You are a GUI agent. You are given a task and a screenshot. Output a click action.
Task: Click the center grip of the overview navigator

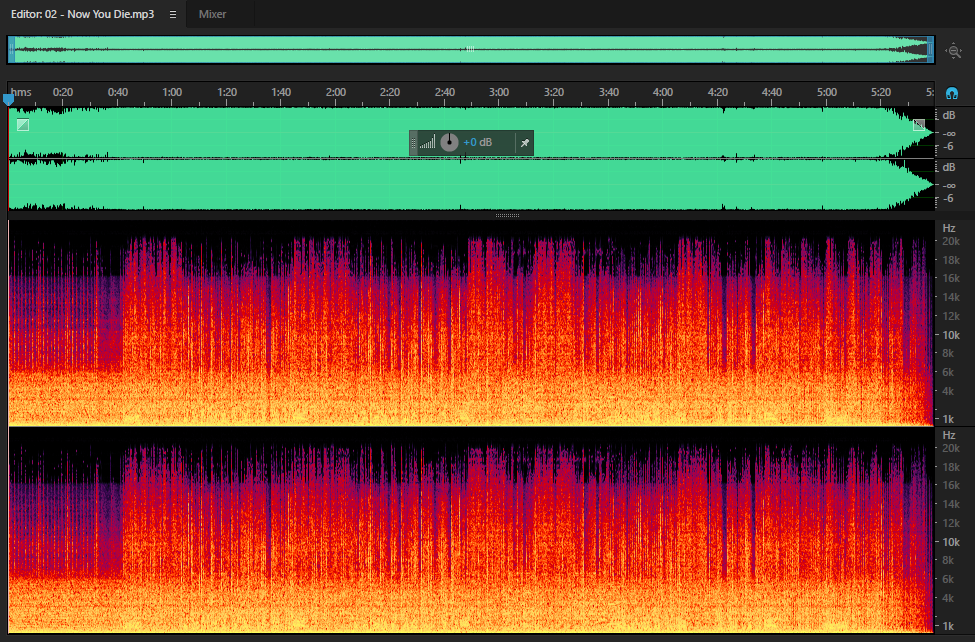tap(470, 49)
